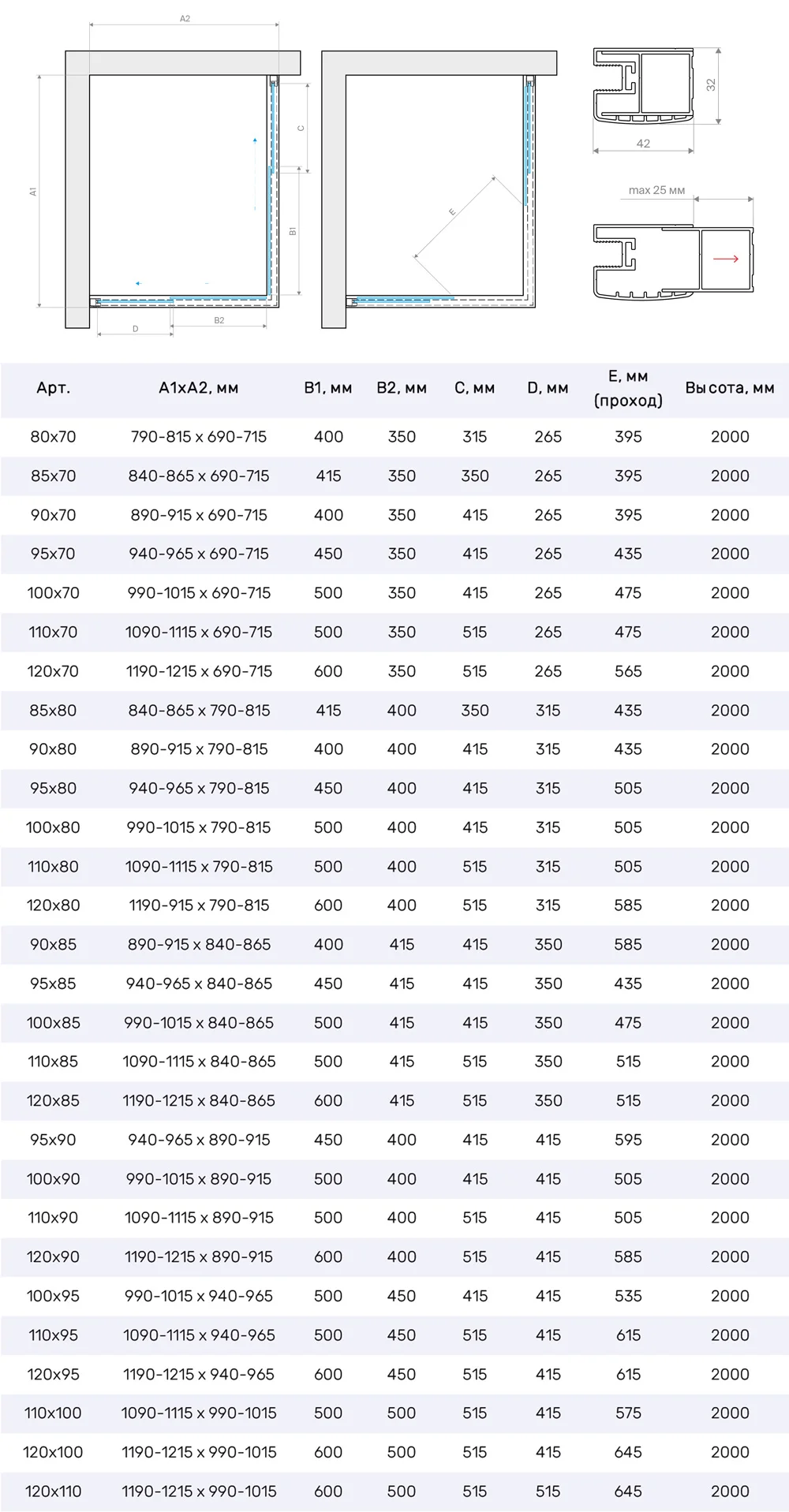Viewport: 789px width, 1512px height.
Task: Click the "1190-915 x 790-815" size cell
Action: coord(199,905)
